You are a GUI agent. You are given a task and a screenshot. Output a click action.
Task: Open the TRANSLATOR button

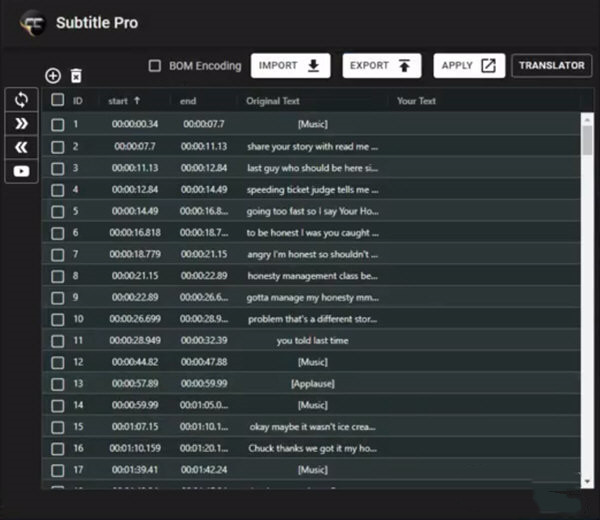(551, 66)
